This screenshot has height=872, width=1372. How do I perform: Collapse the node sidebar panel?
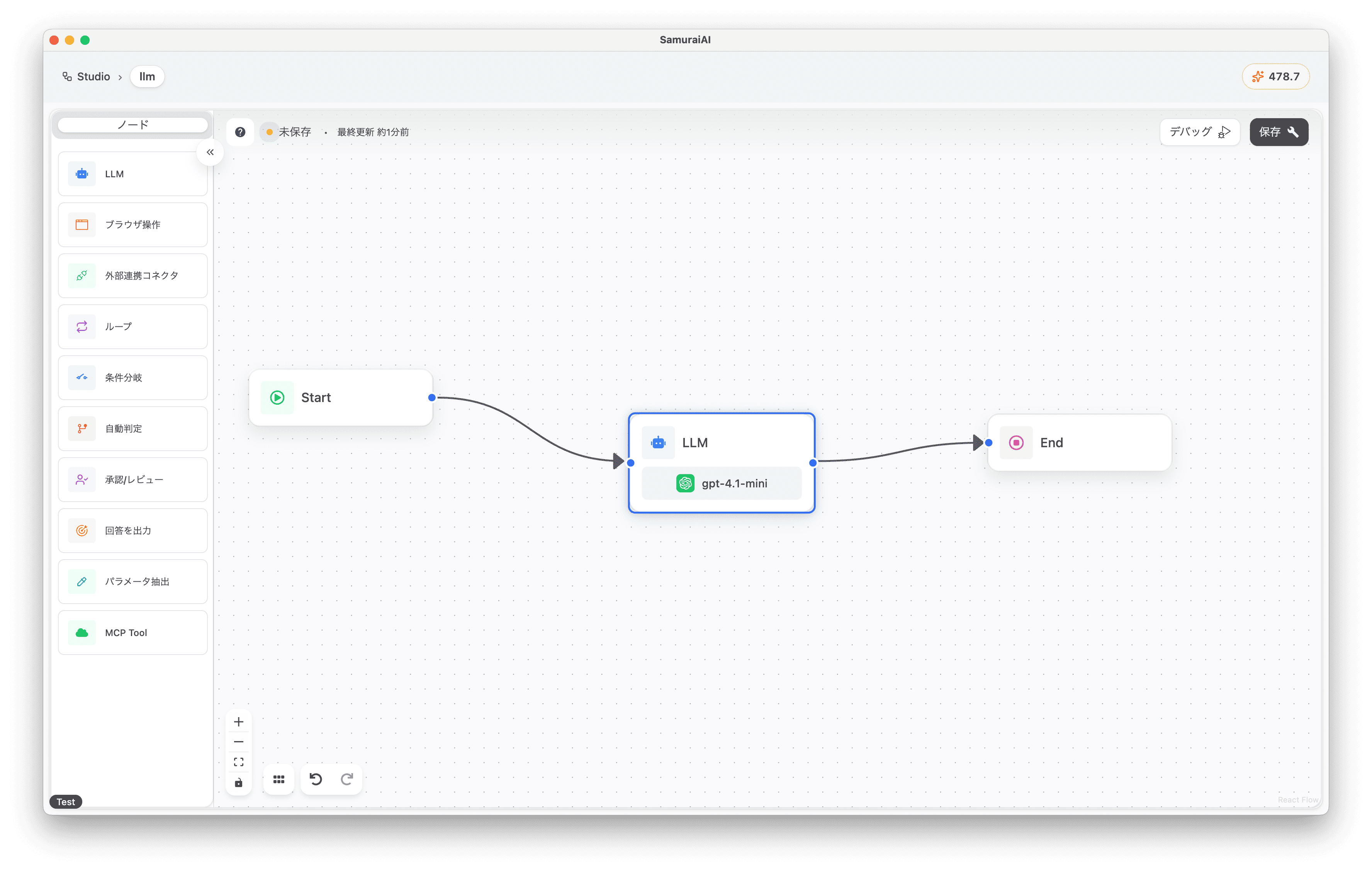[x=210, y=152]
